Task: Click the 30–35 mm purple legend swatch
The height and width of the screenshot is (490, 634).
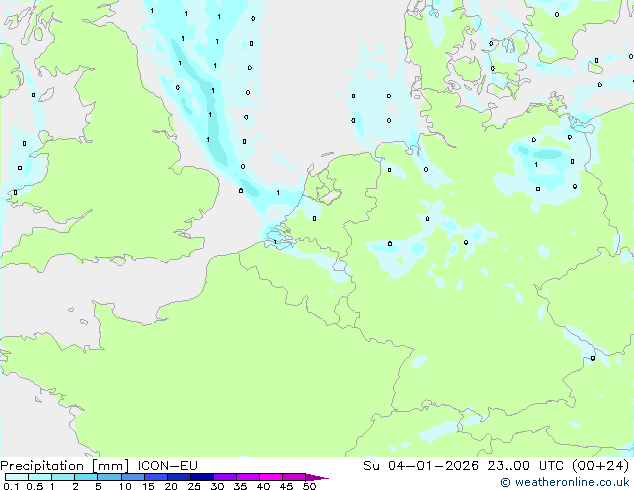Action: [x=224, y=477]
